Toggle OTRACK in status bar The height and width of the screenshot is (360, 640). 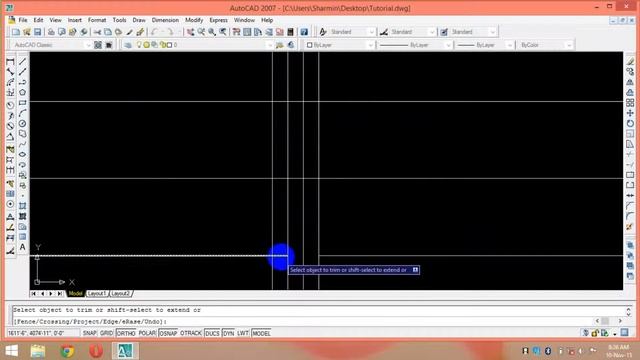tap(191, 333)
